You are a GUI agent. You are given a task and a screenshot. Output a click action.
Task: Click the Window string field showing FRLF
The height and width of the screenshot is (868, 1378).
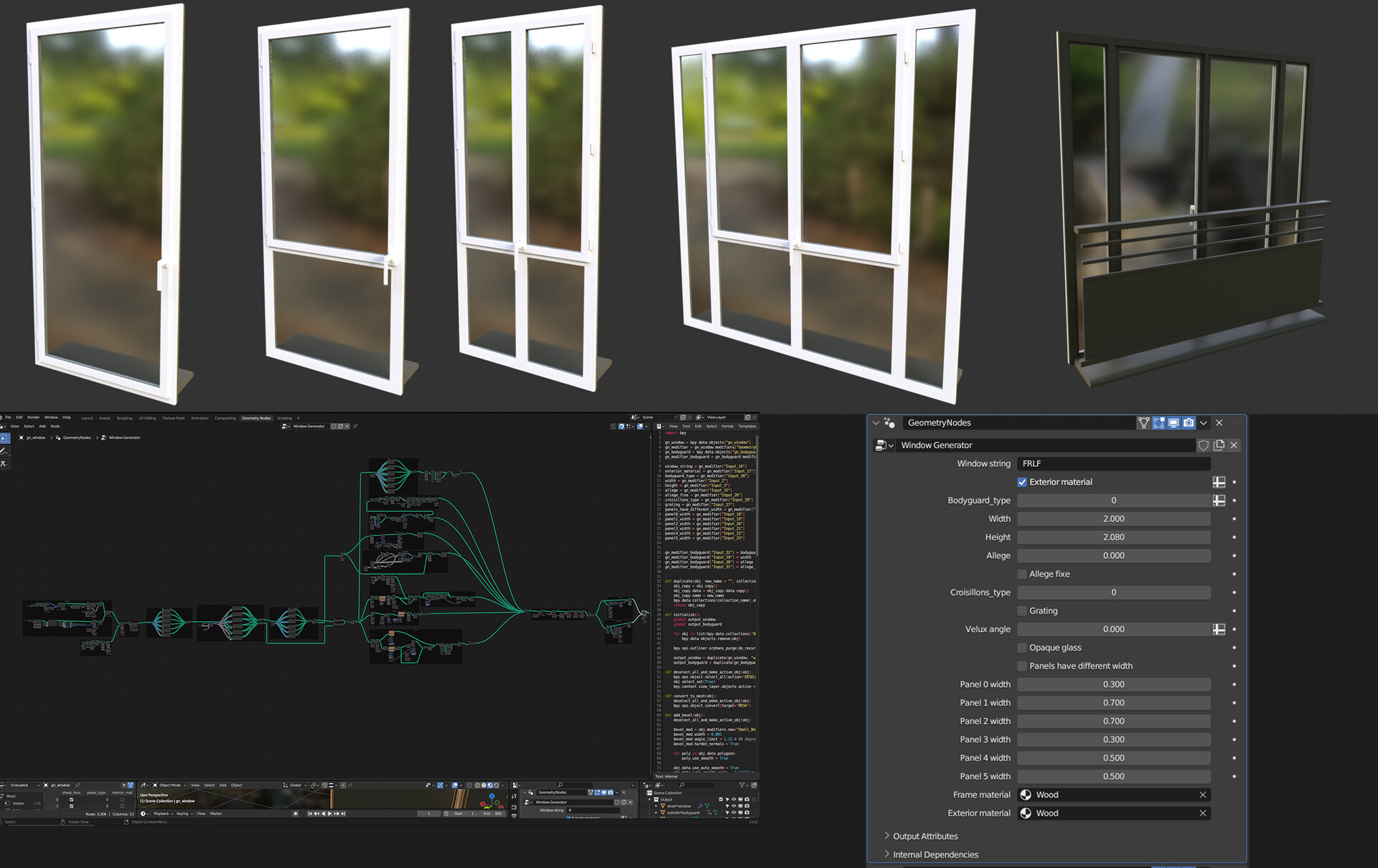(1113, 463)
